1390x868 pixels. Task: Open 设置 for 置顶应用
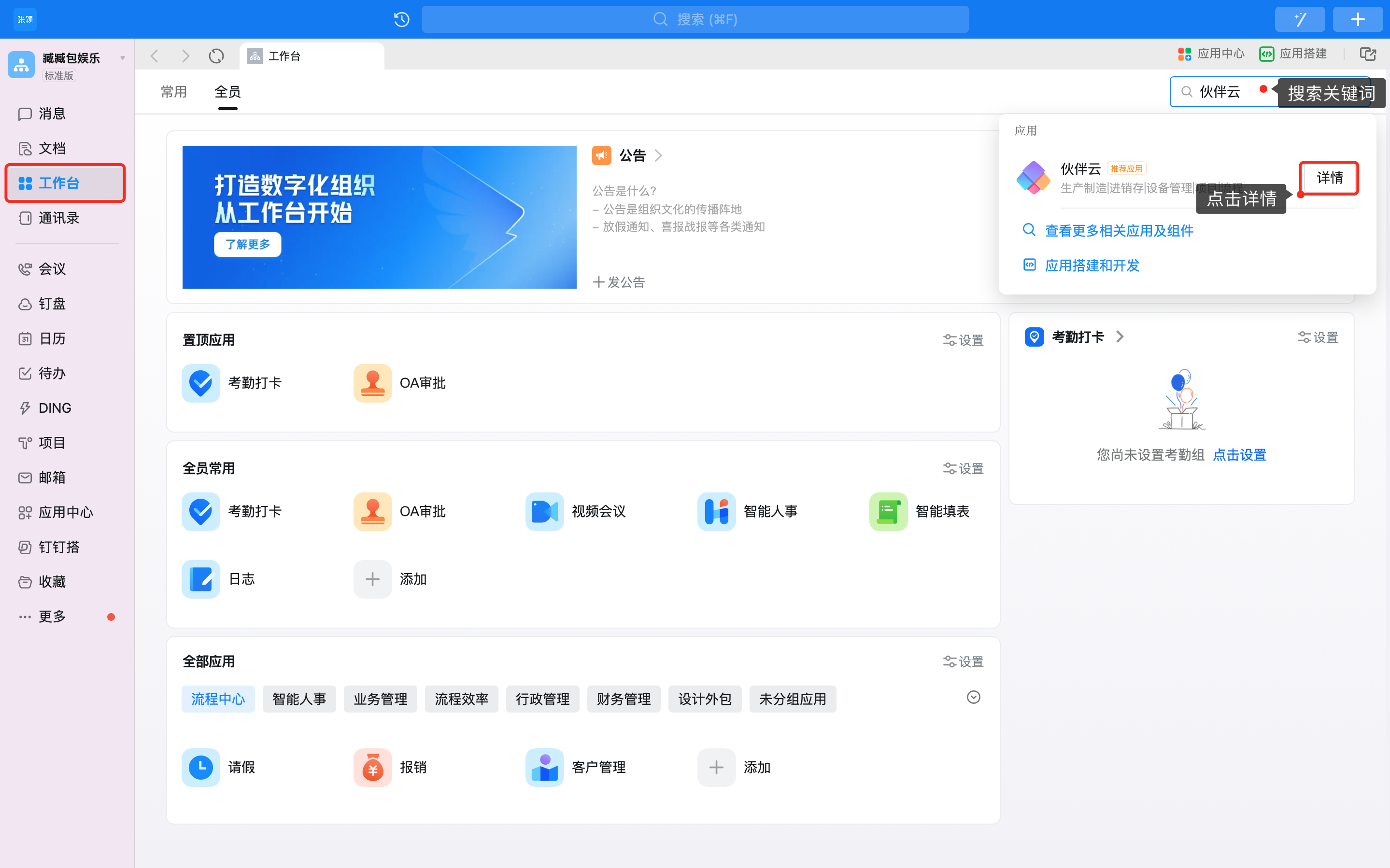pos(963,340)
